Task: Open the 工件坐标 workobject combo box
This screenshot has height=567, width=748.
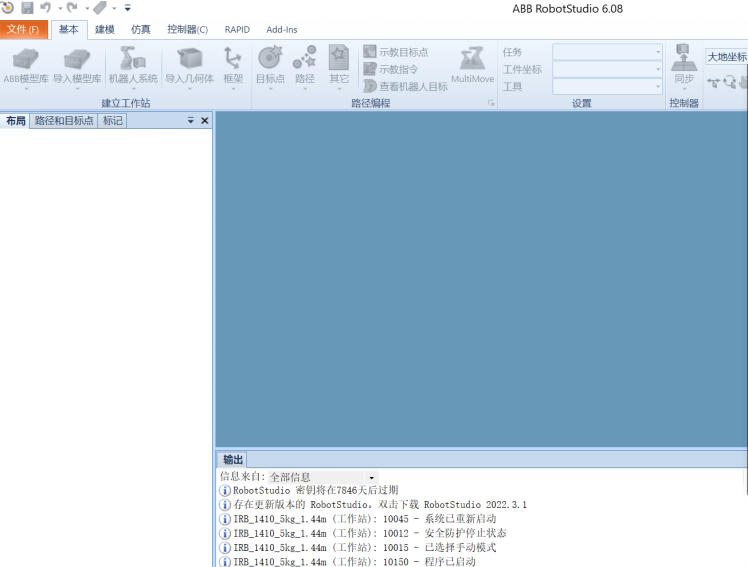Action: click(x=607, y=70)
